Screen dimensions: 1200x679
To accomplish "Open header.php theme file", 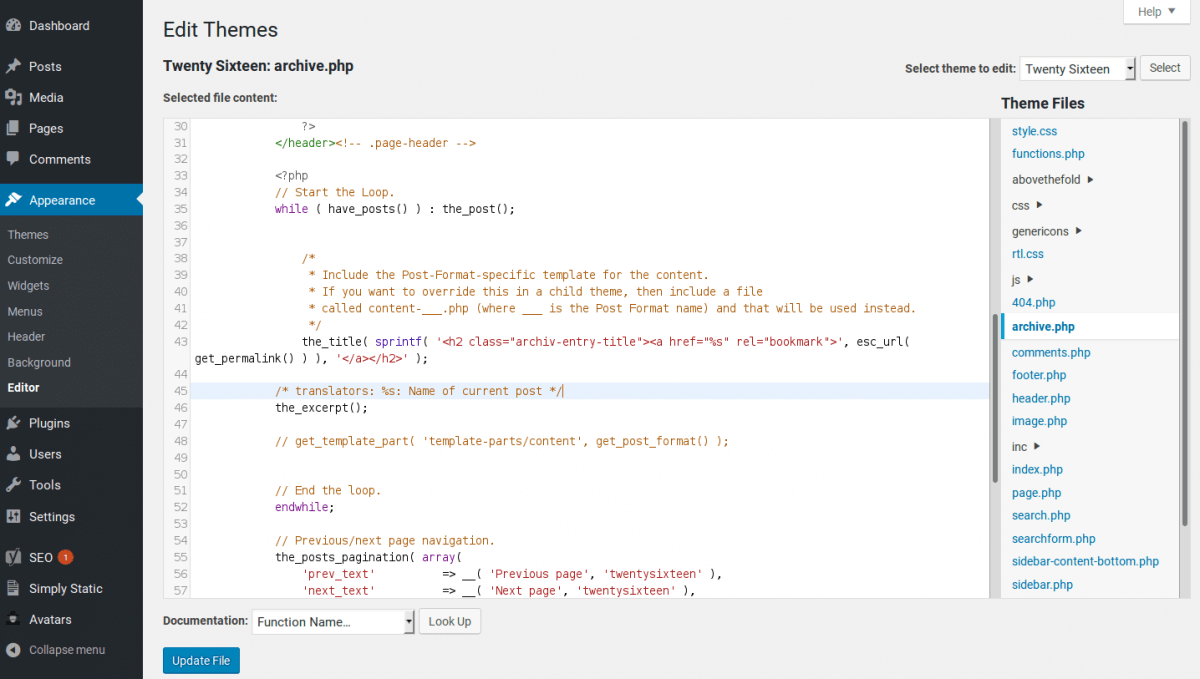I will 1041,398.
